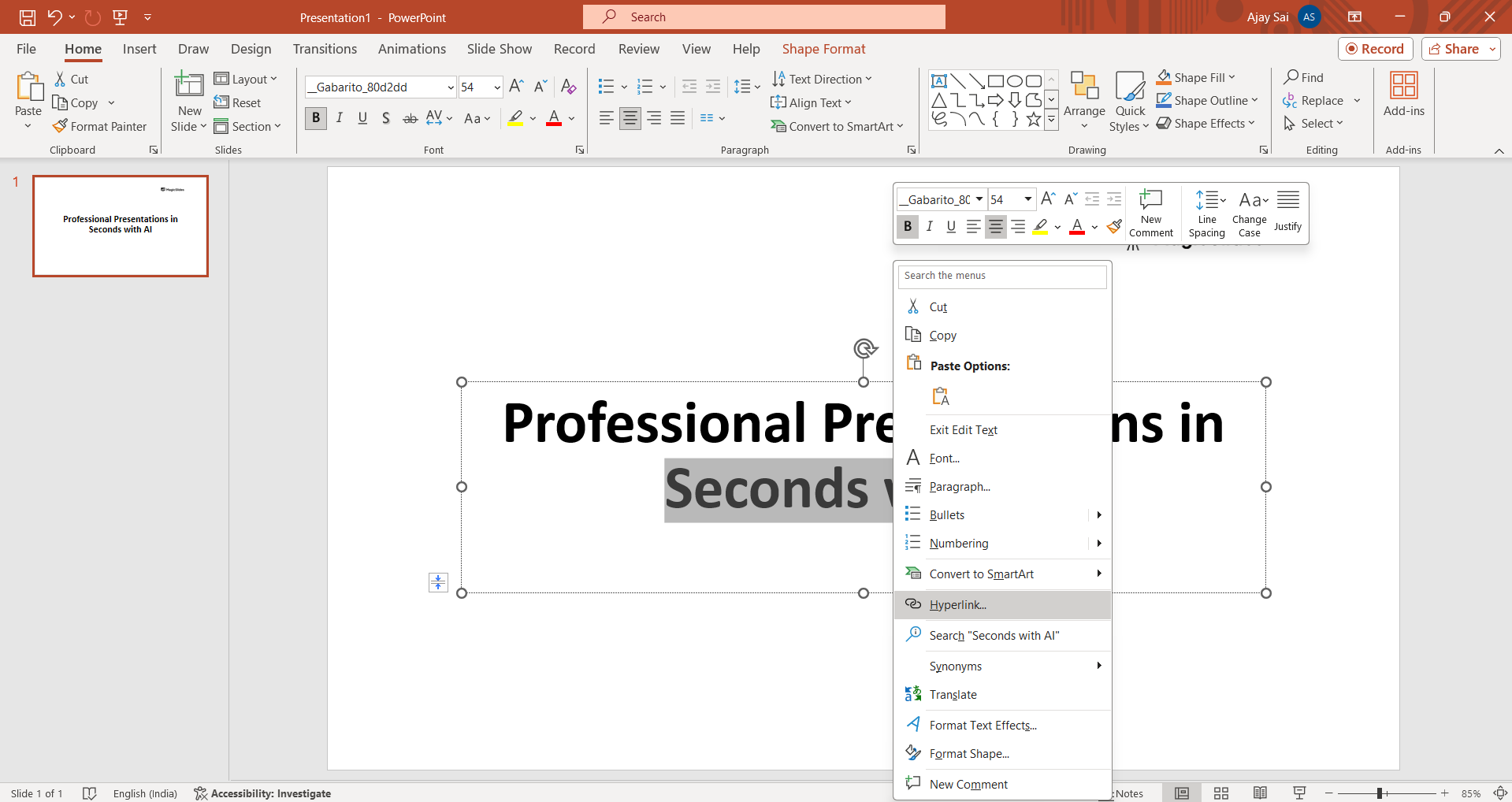Click the Share button
Viewport: 1512px width, 802px height.
[1454, 49]
